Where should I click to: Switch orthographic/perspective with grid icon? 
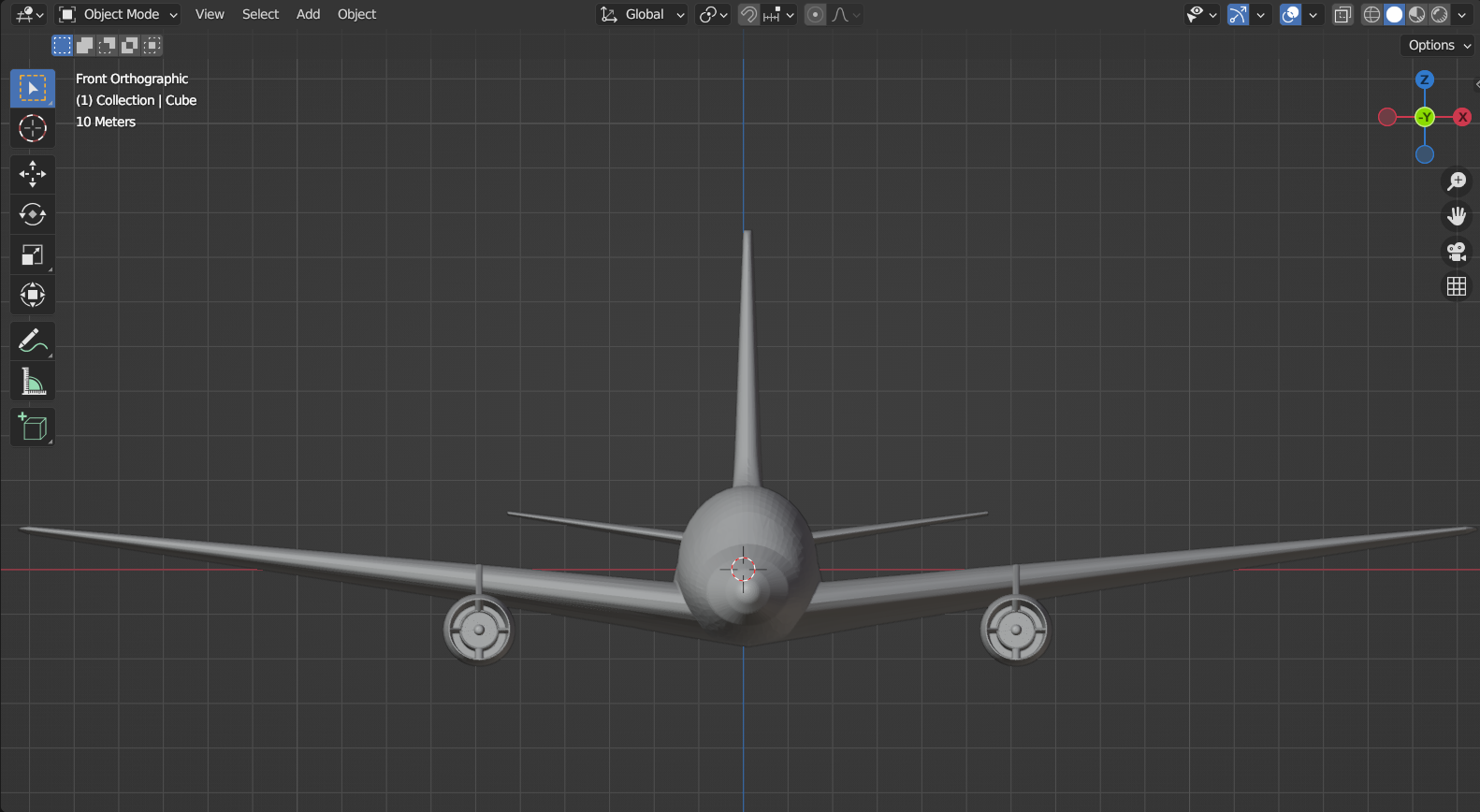click(x=1457, y=287)
